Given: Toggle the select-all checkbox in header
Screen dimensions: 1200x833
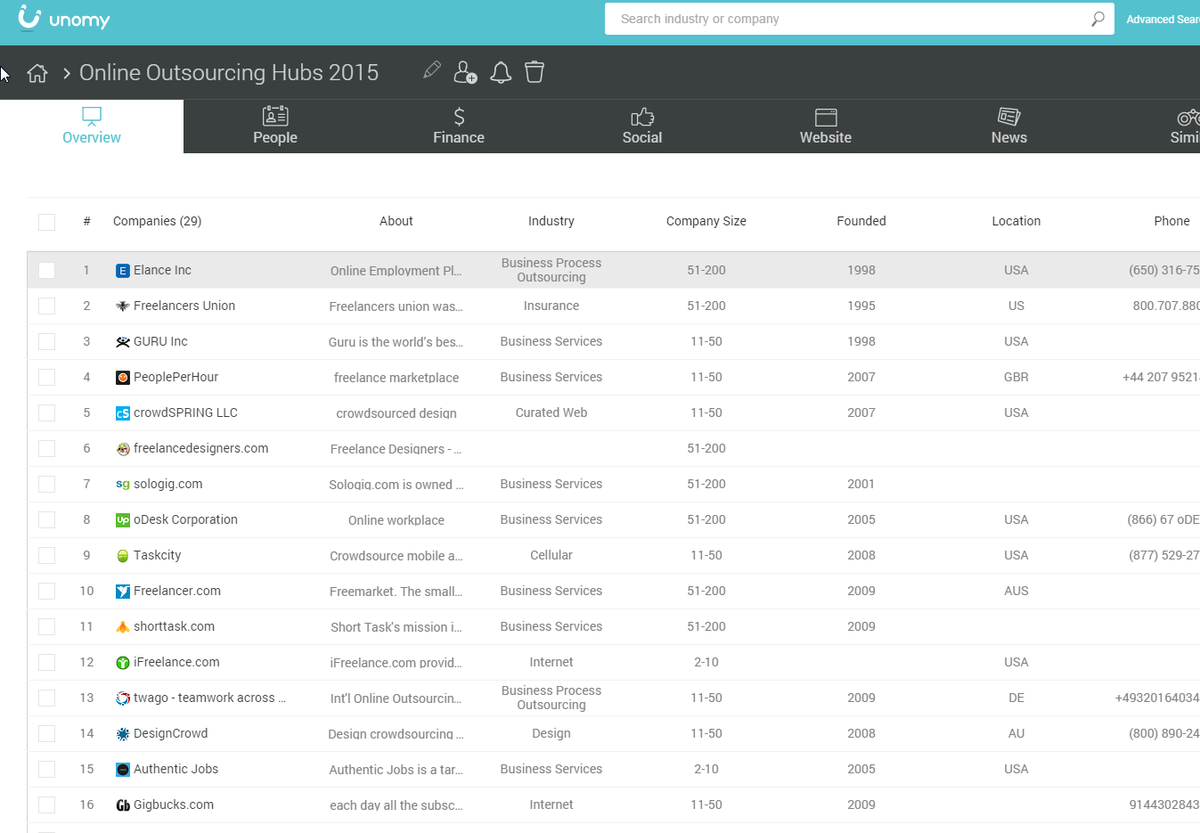Looking at the screenshot, I should pyautogui.click(x=47, y=222).
